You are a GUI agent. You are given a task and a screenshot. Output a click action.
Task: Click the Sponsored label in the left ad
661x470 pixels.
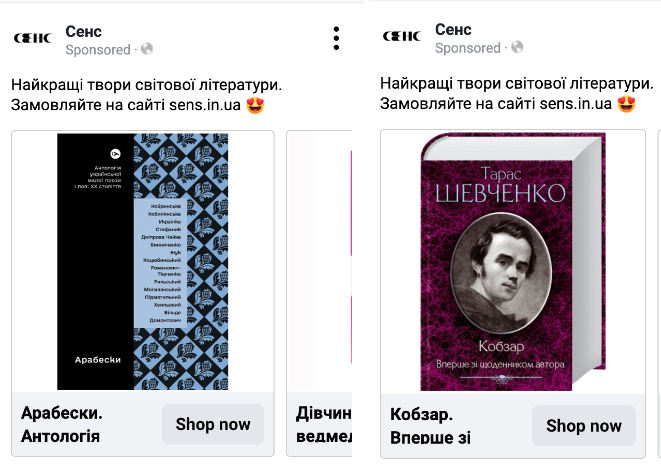[x=98, y=50]
